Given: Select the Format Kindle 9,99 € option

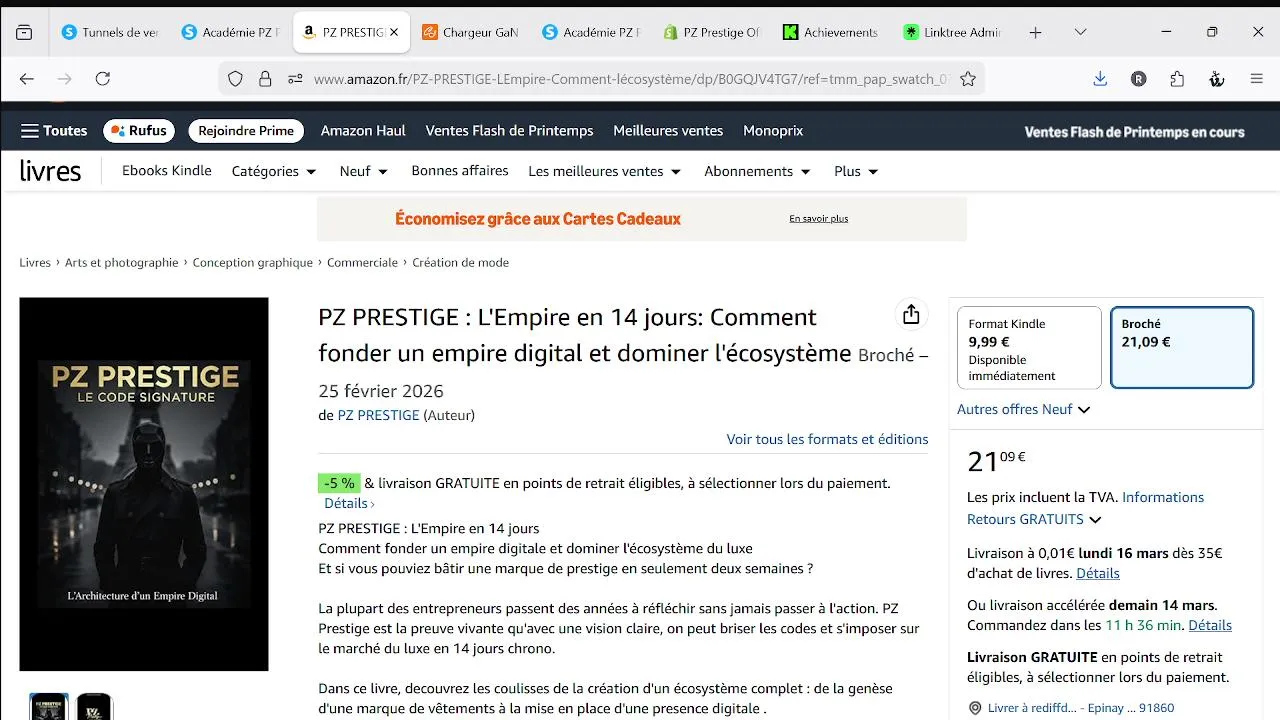Looking at the screenshot, I should click(1029, 347).
